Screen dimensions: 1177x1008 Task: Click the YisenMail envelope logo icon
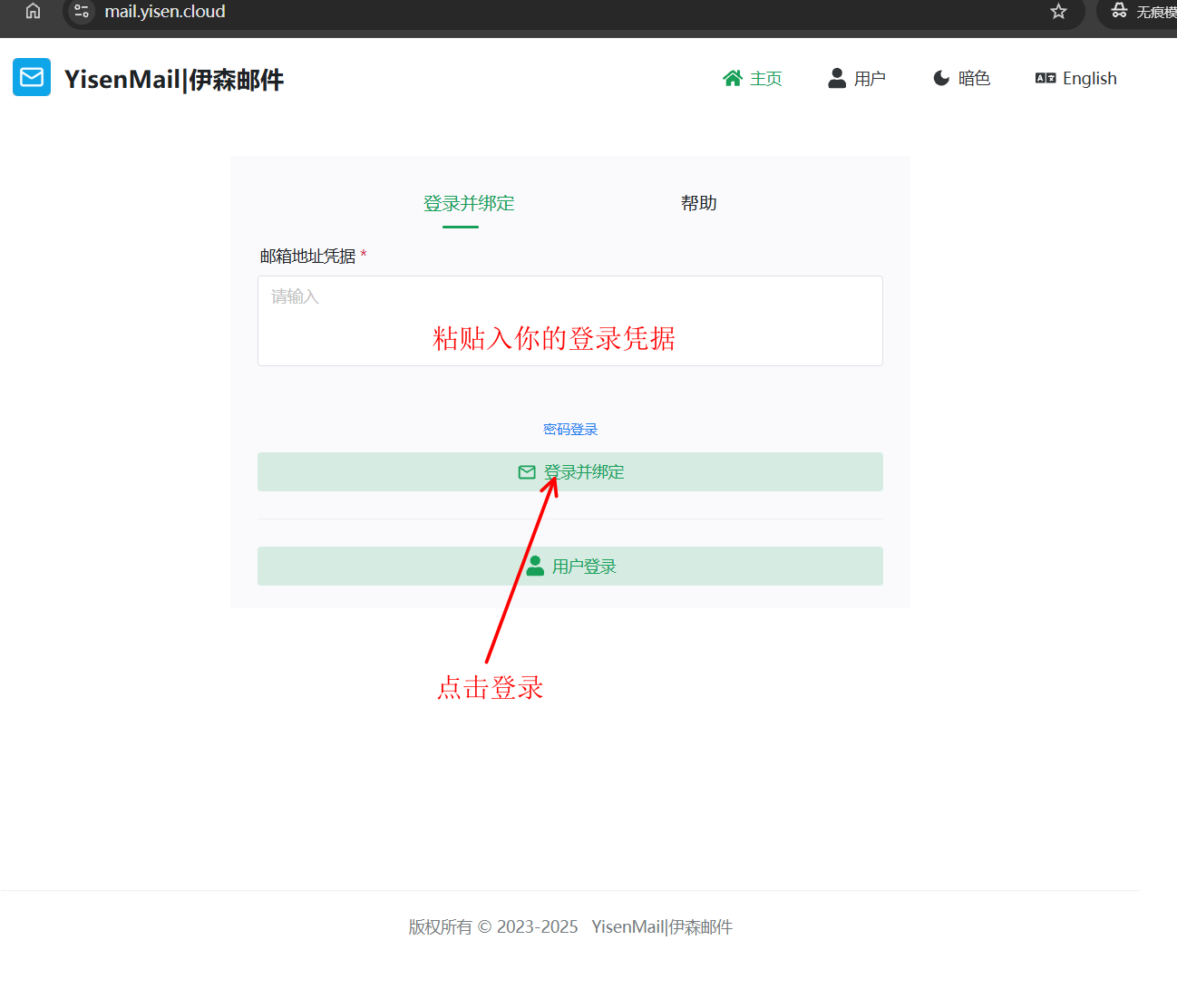pyautogui.click(x=31, y=77)
